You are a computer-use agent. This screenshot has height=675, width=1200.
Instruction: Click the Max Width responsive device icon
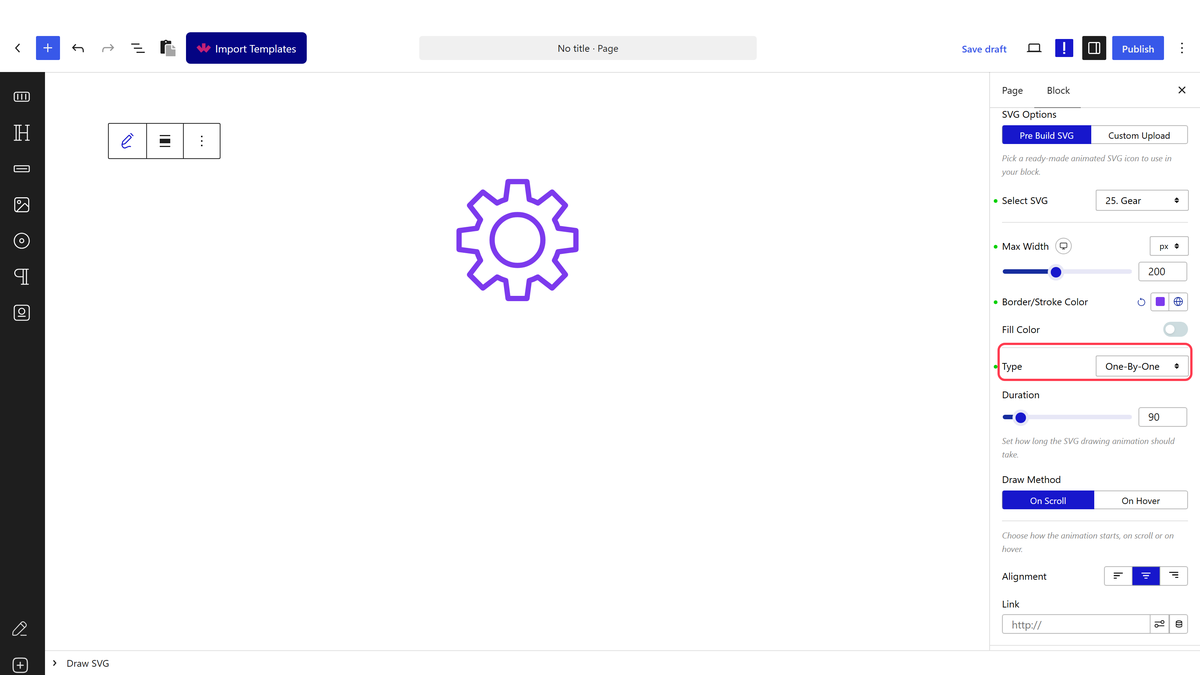1064,246
